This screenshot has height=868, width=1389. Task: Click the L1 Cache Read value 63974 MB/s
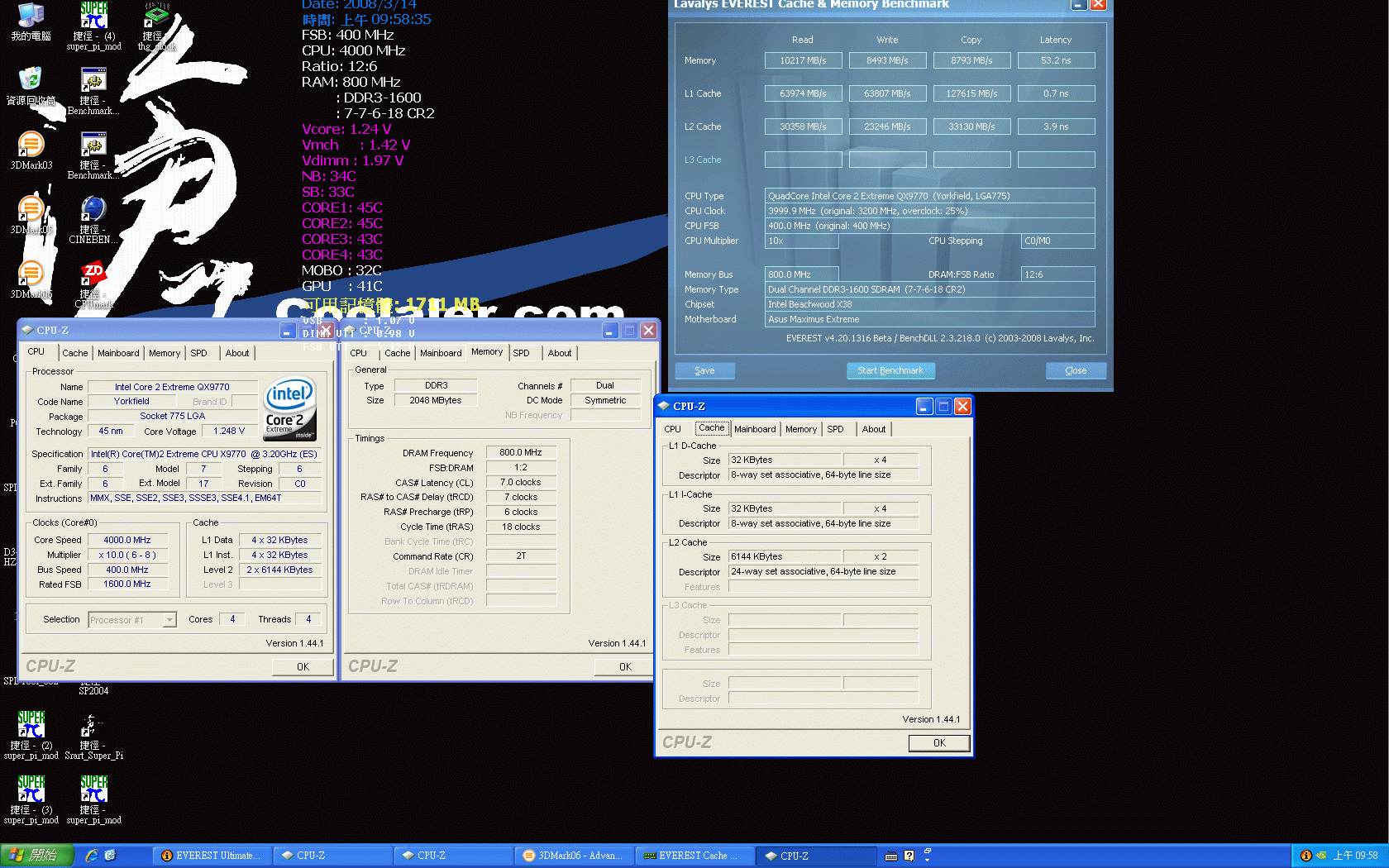coord(803,93)
